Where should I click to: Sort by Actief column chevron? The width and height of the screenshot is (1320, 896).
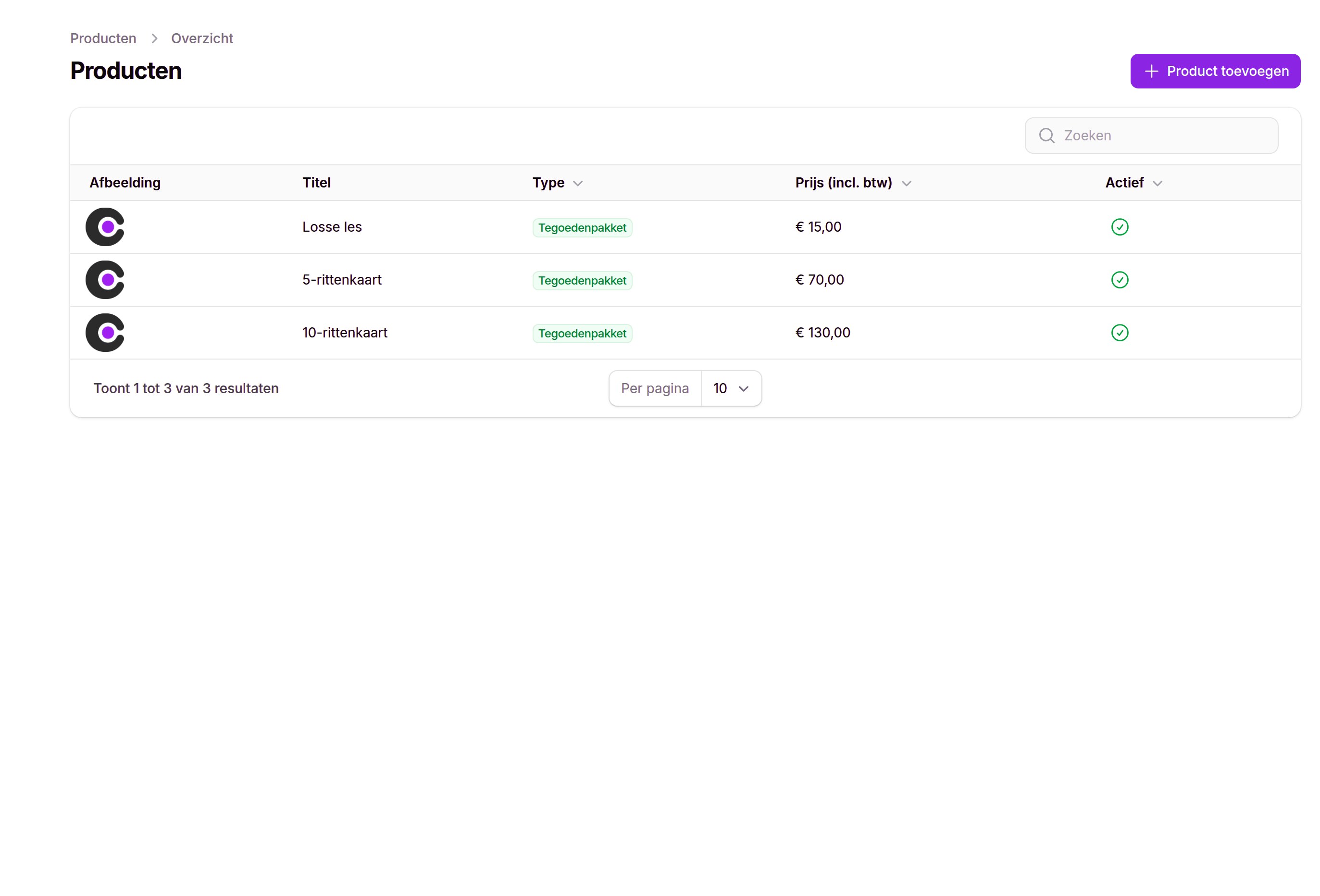[x=1157, y=184]
